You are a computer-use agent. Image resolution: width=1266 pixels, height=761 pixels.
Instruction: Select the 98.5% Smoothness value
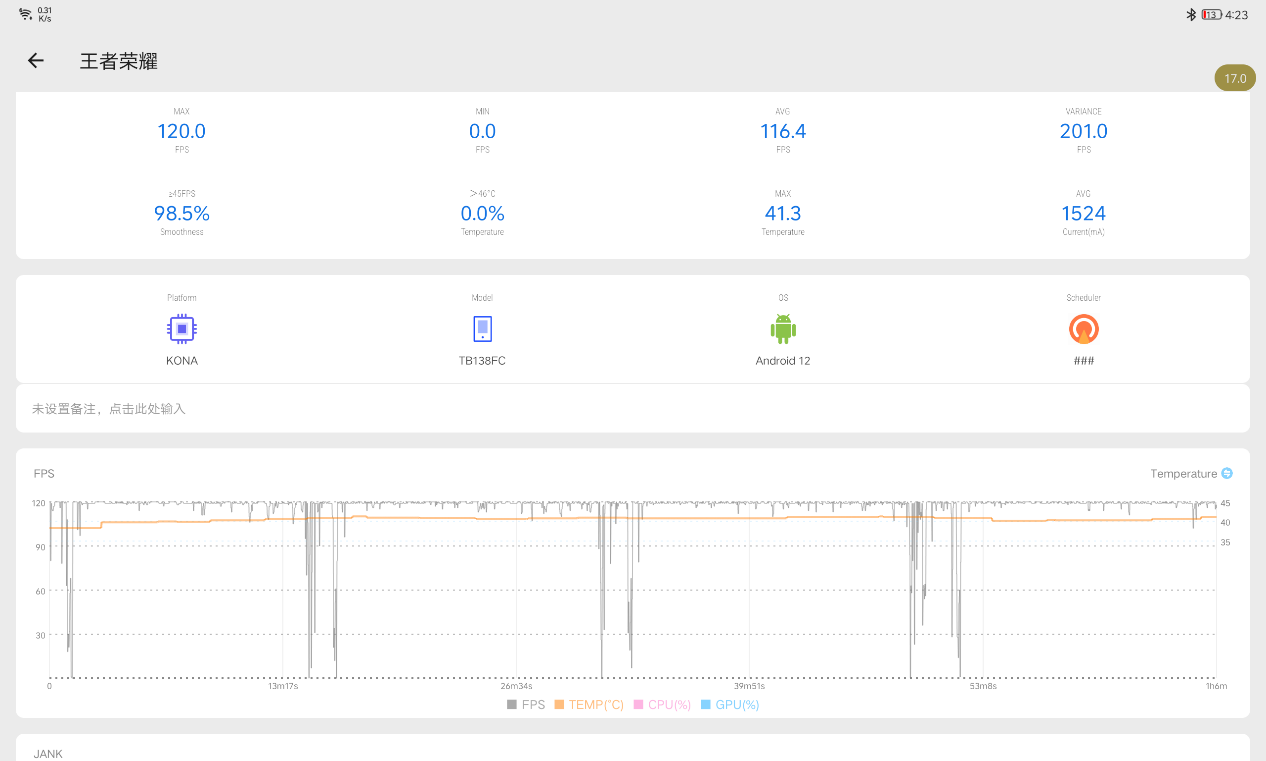(x=181, y=213)
